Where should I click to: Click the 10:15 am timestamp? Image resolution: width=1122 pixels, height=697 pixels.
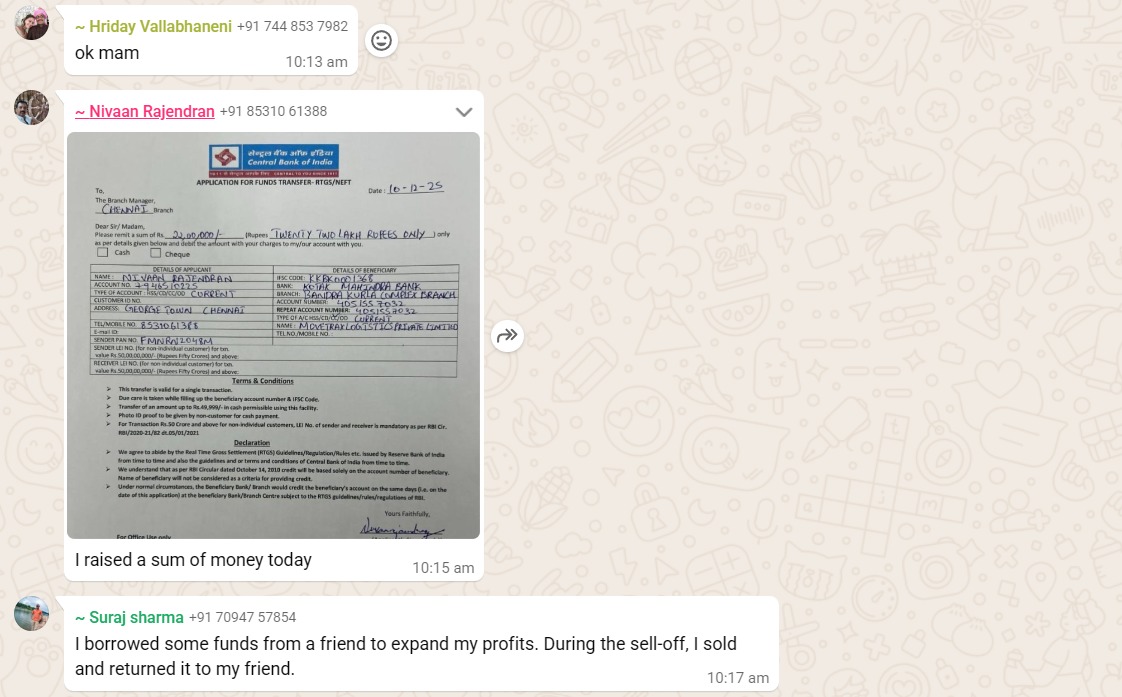click(443, 568)
